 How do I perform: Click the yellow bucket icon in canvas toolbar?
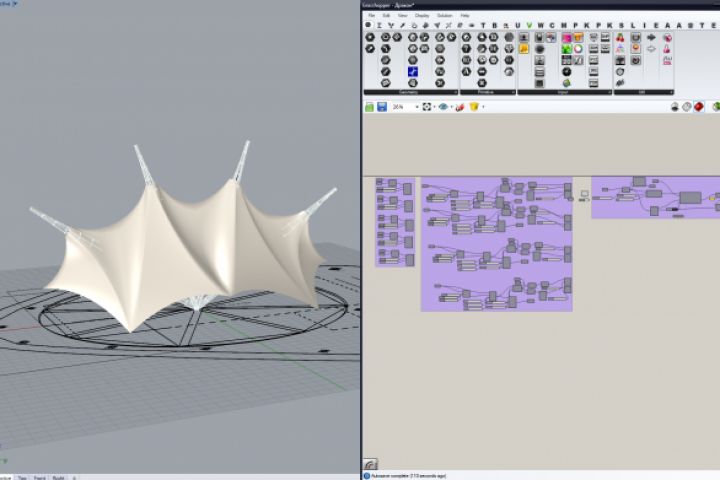474,107
